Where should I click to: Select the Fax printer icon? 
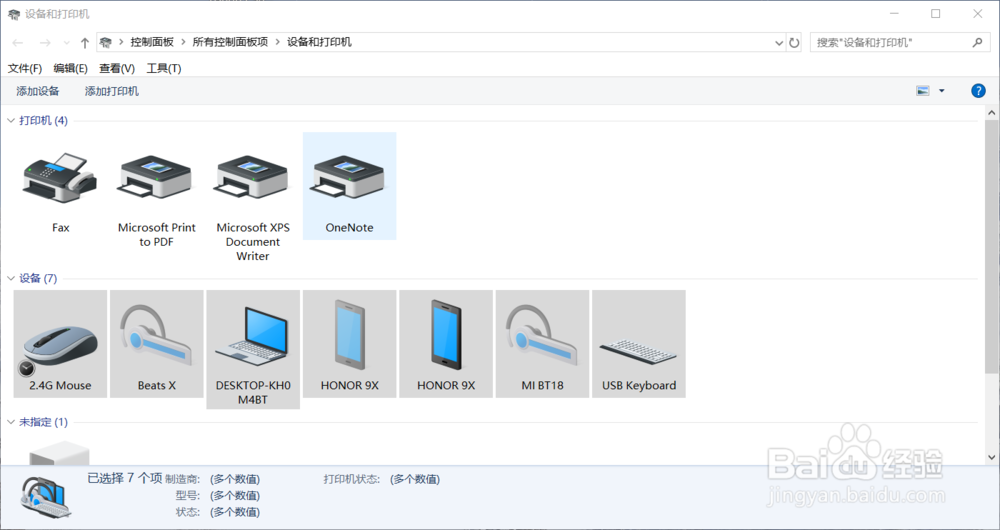click(61, 179)
